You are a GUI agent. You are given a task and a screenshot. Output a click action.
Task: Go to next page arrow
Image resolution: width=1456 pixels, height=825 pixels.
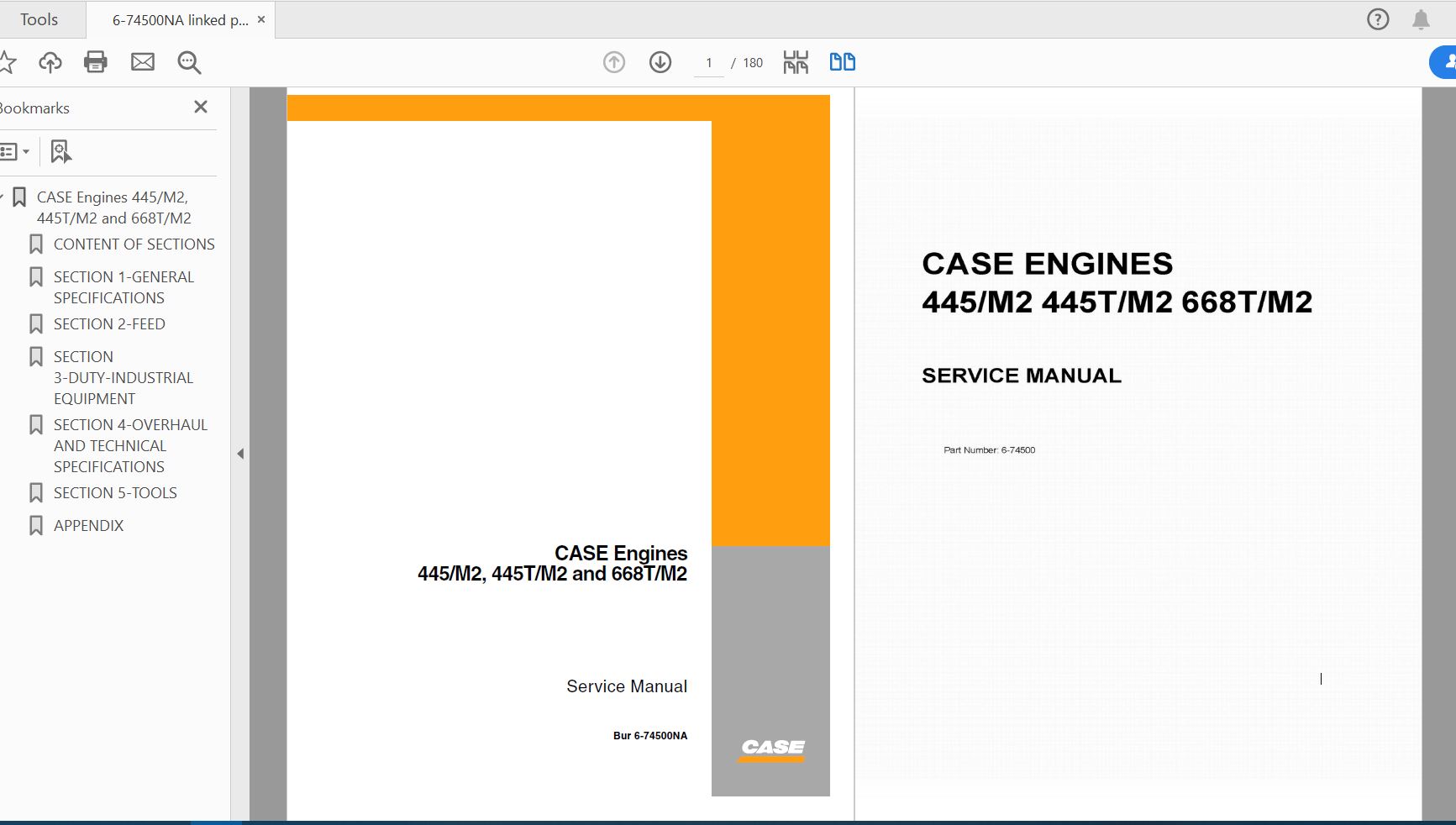(660, 62)
